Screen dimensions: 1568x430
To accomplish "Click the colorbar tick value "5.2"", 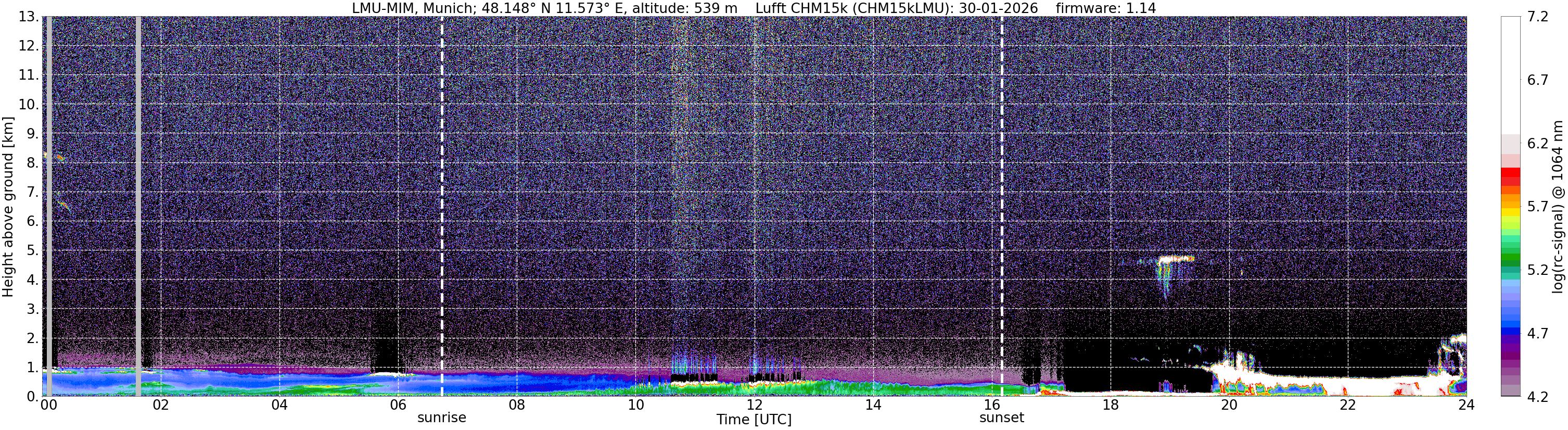I will click(x=1538, y=270).
